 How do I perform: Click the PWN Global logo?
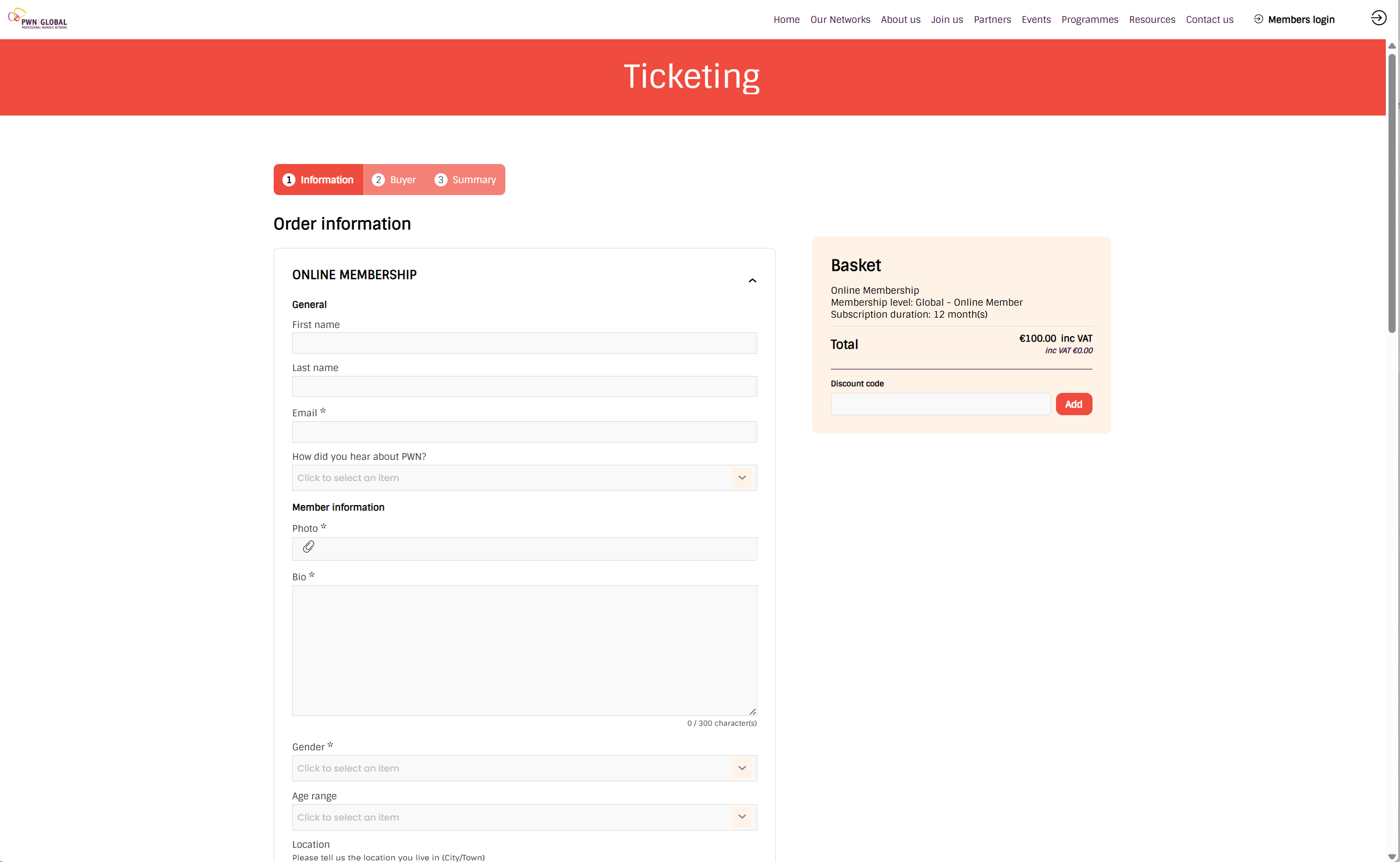pos(38,19)
